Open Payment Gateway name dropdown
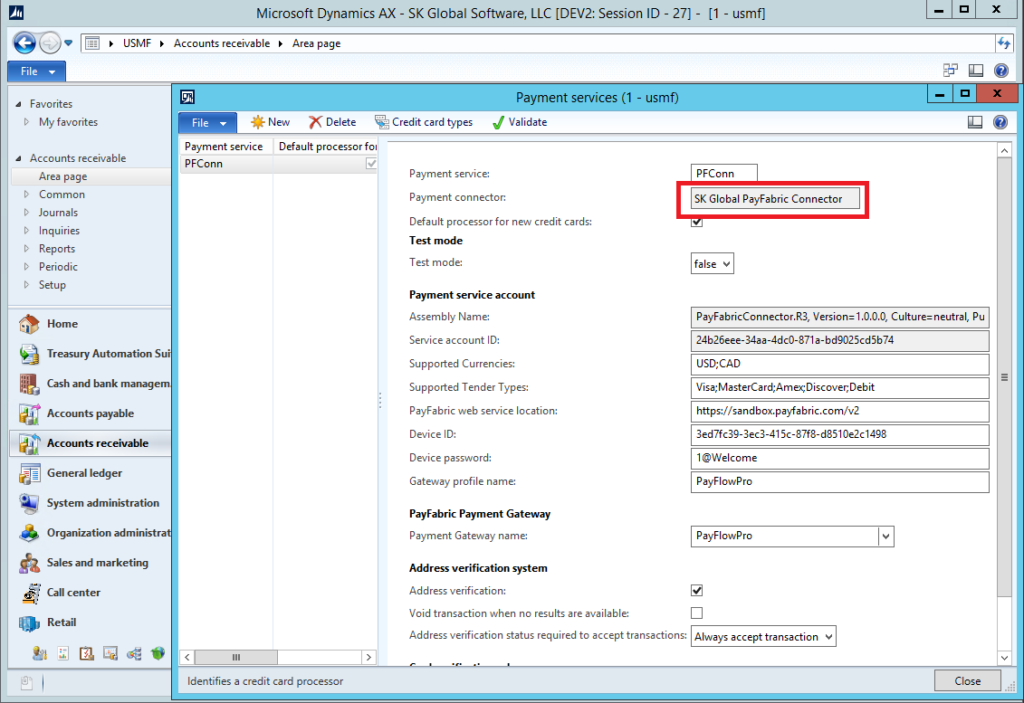Image resolution: width=1024 pixels, height=703 pixels. coord(886,536)
